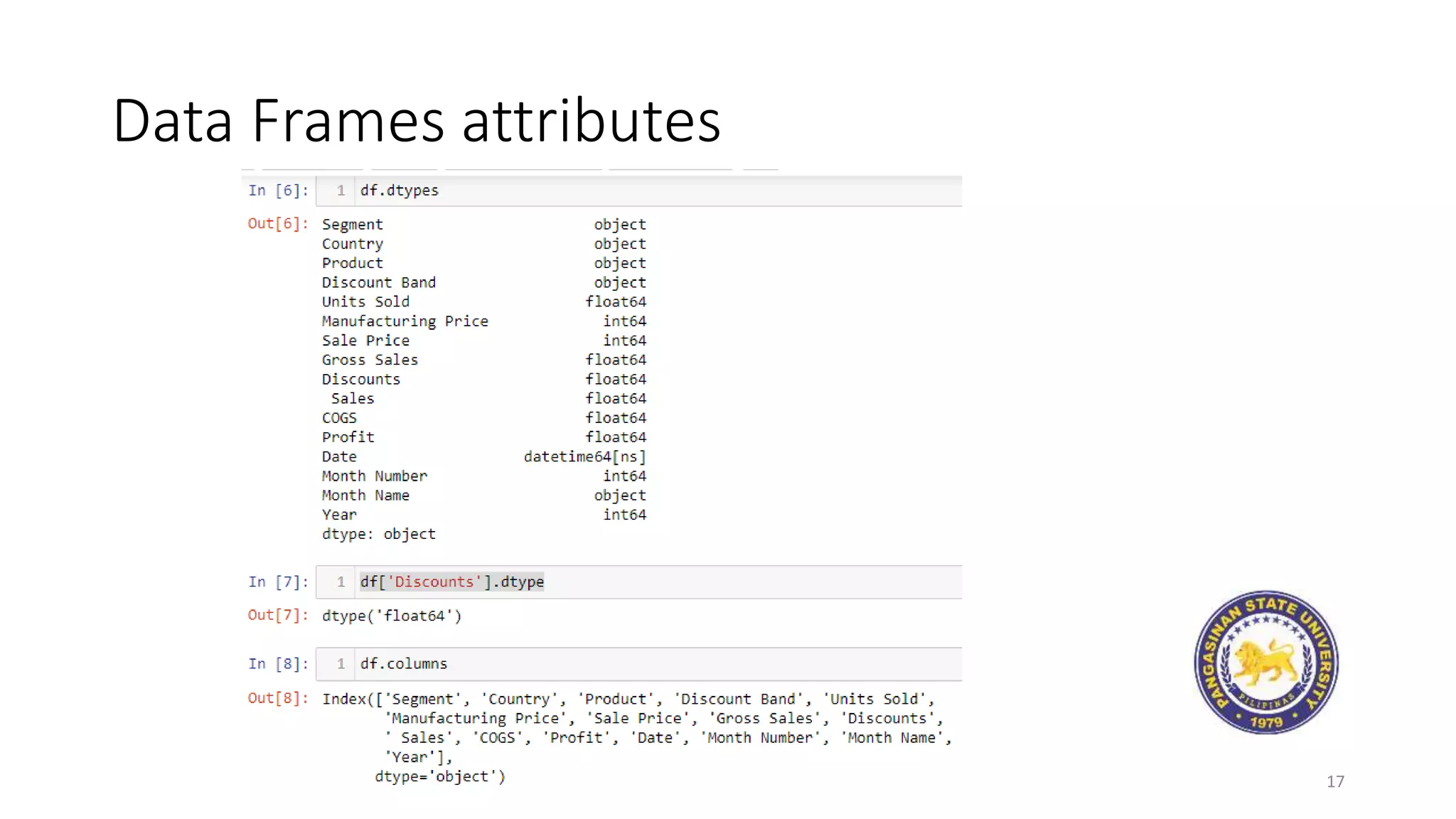Click the 'dtype: object' summary line

(379, 534)
